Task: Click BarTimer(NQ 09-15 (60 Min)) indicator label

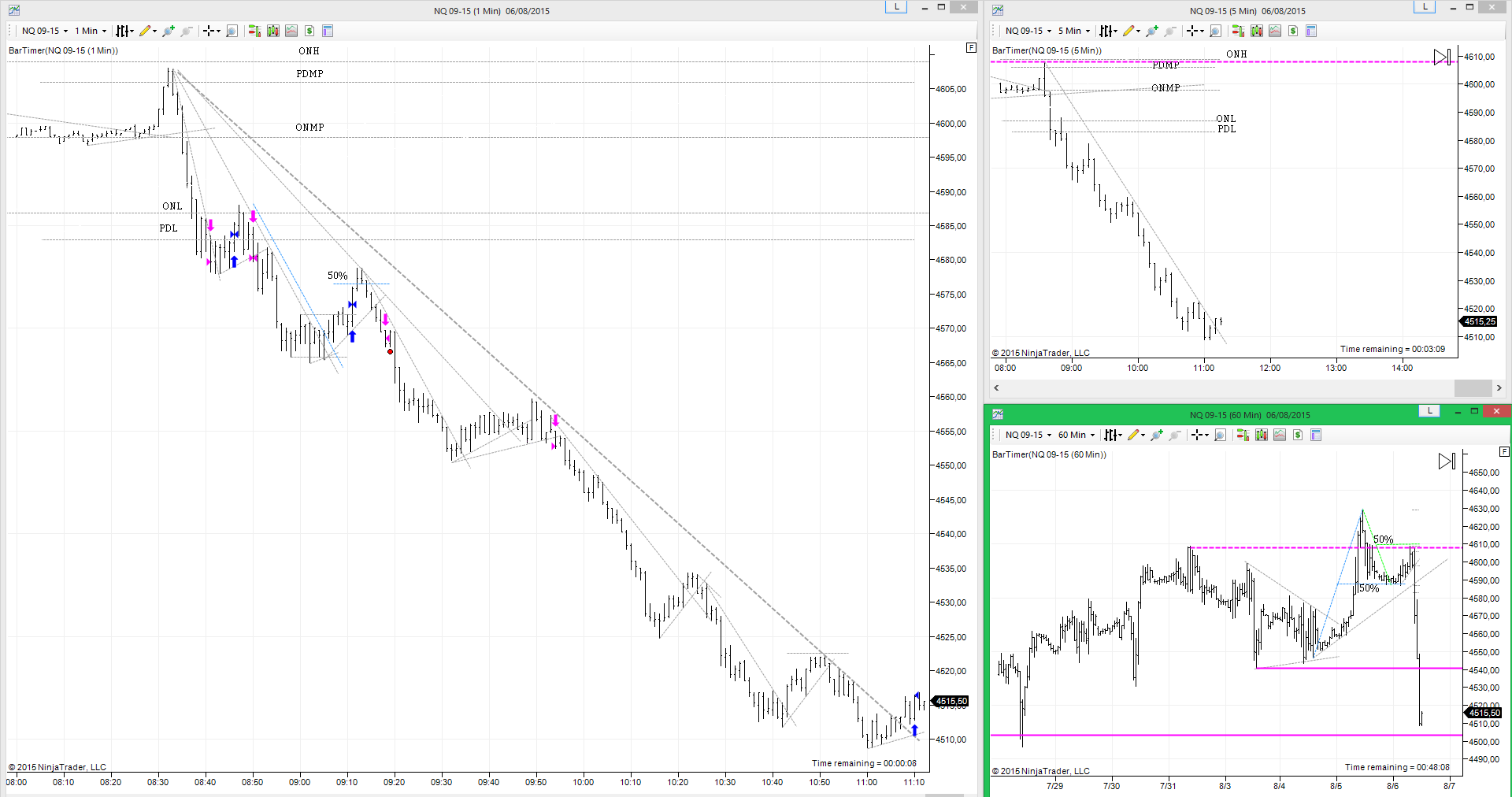Action: click(x=1049, y=454)
